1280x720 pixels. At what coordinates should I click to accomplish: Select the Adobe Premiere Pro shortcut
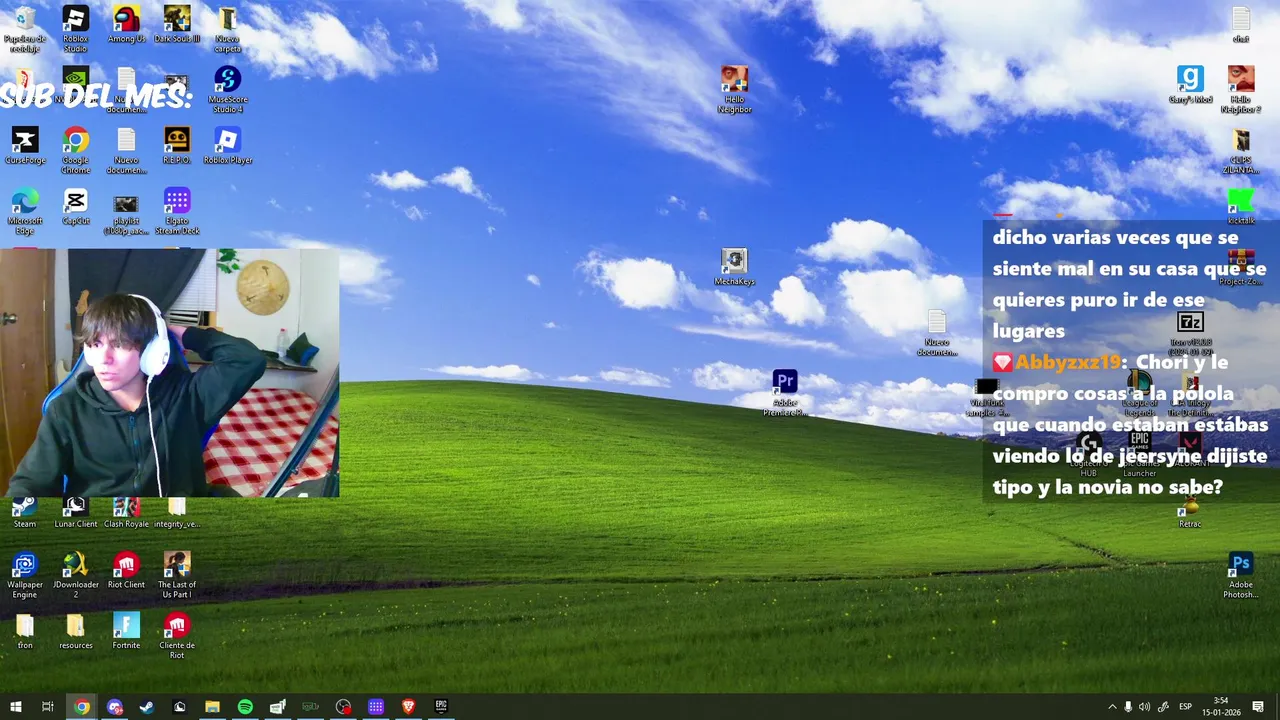click(x=785, y=393)
